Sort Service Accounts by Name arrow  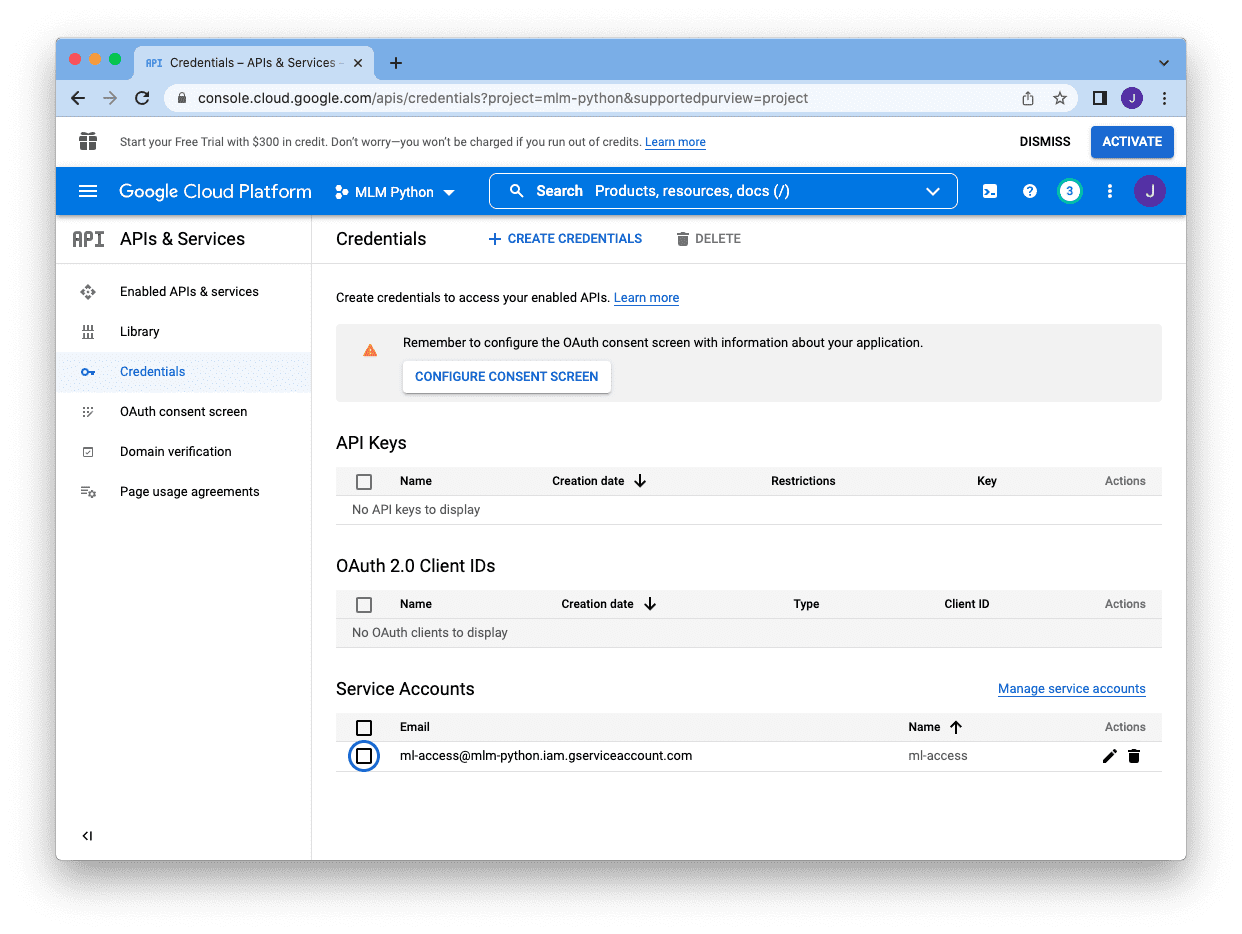956,727
